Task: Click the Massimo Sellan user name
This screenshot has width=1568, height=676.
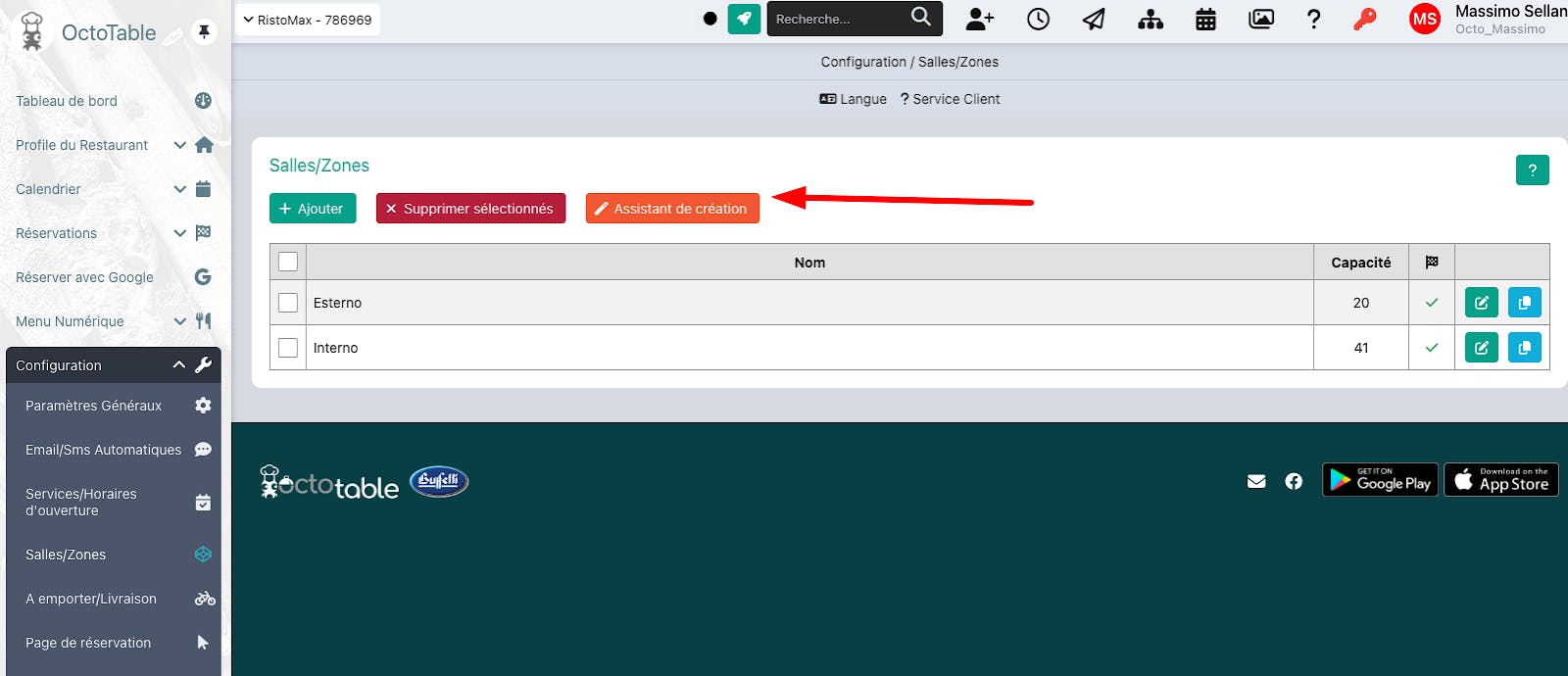Action: 1510,11
